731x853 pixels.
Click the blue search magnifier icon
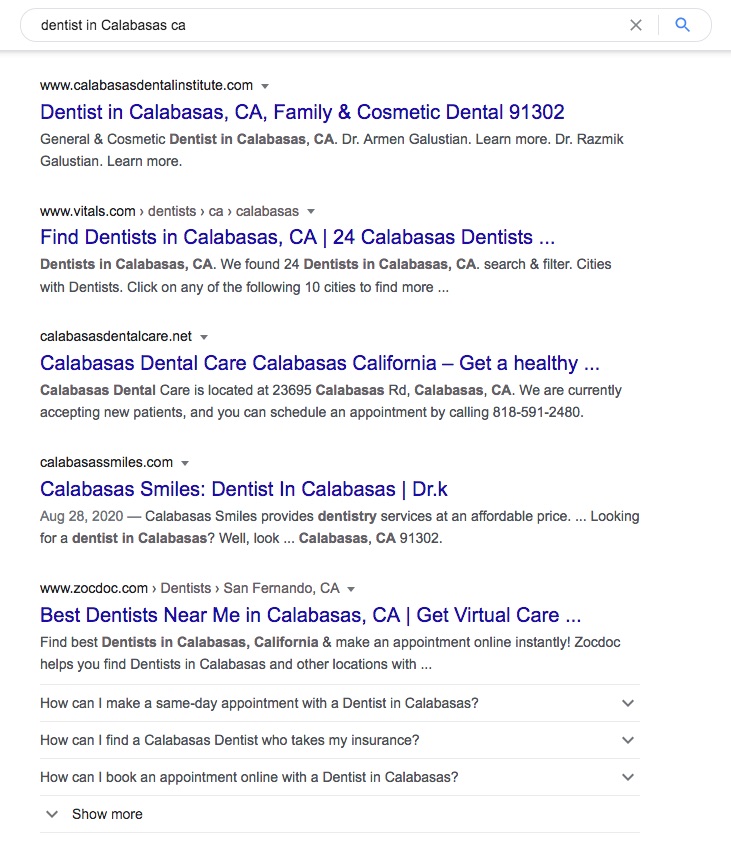click(683, 25)
